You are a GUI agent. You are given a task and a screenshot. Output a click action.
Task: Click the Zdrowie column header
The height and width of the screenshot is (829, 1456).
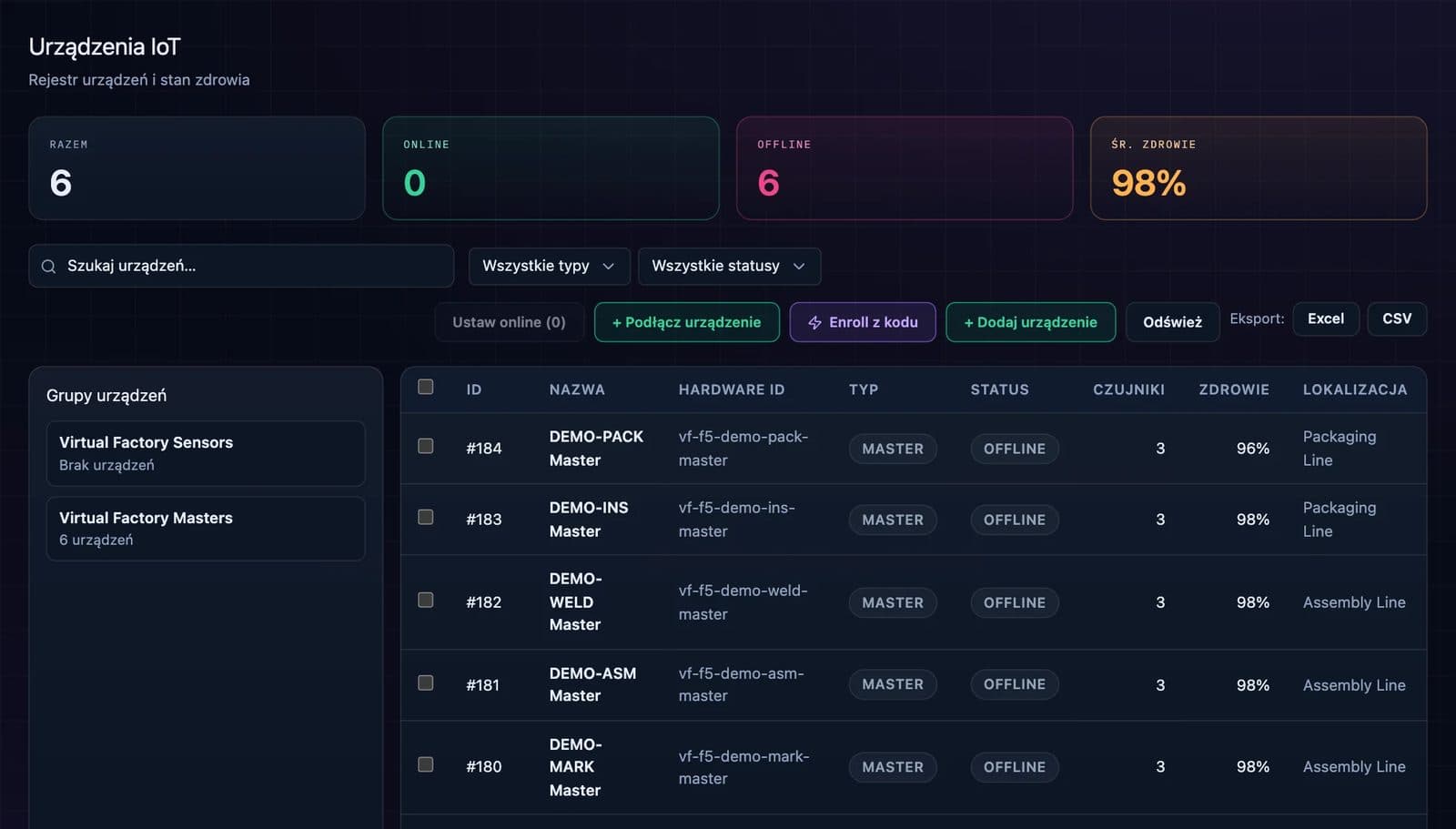(1234, 389)
